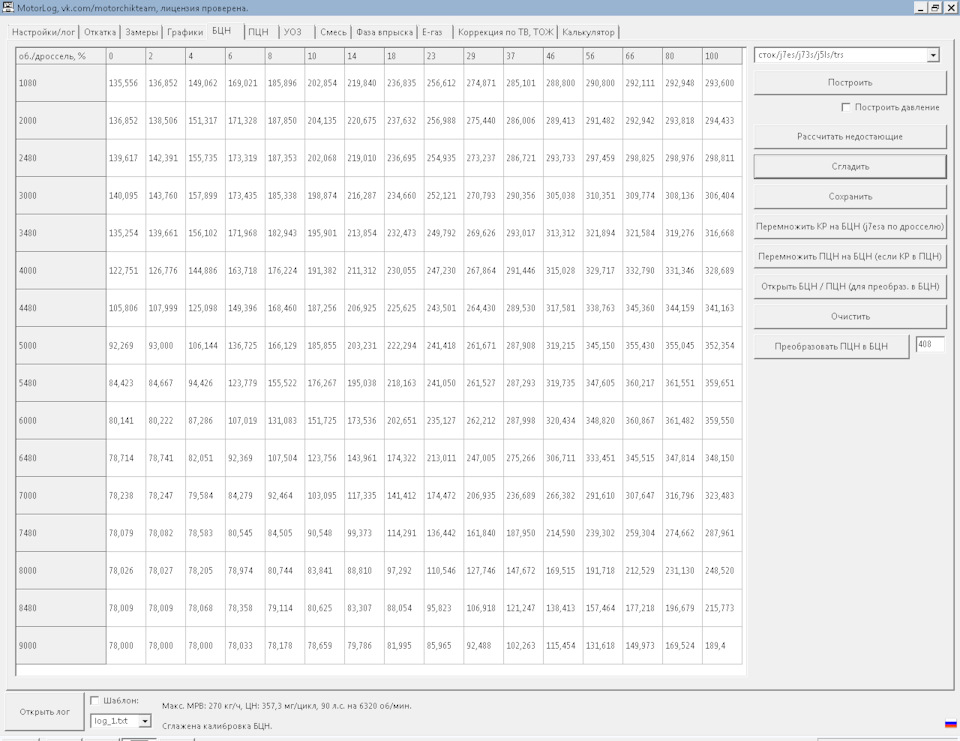960x741 pixels.
Task: Click the 100 throttle column header
Action: 722,56
